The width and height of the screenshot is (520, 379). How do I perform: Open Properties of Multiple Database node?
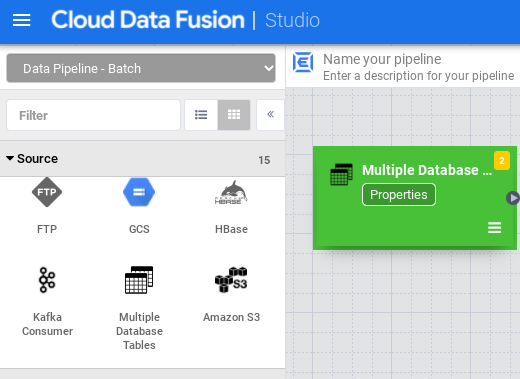399,195
